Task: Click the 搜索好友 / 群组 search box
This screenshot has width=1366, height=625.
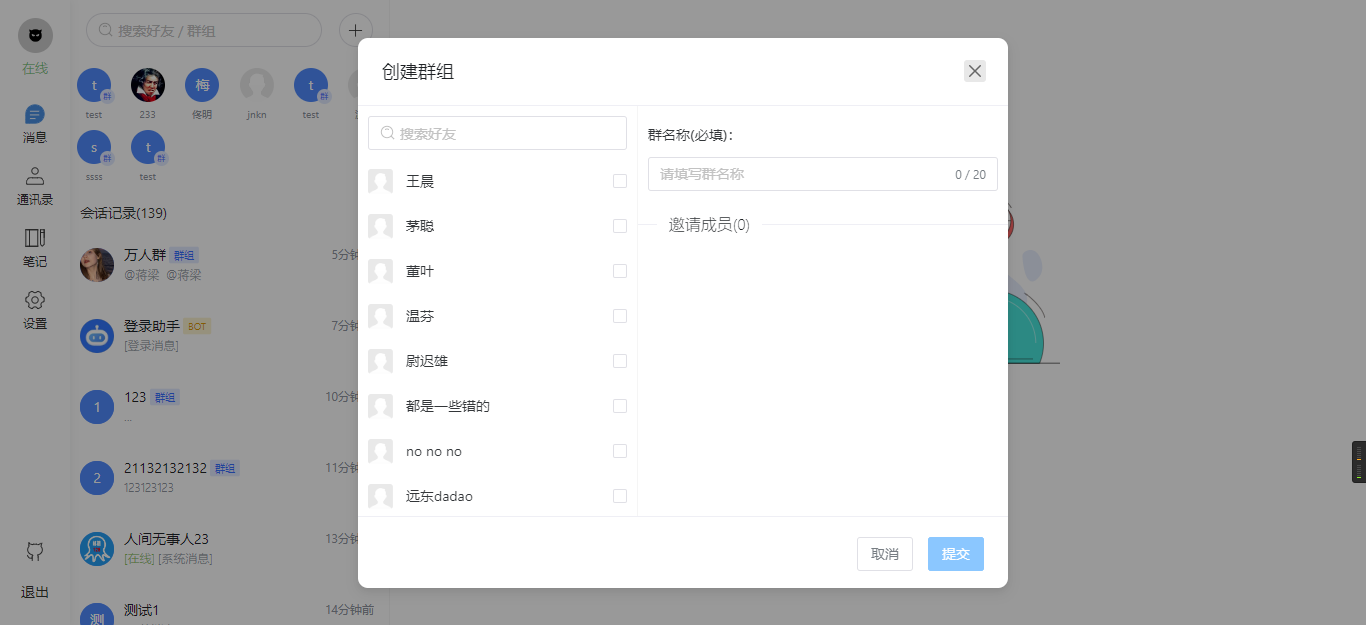Action: 205,30
